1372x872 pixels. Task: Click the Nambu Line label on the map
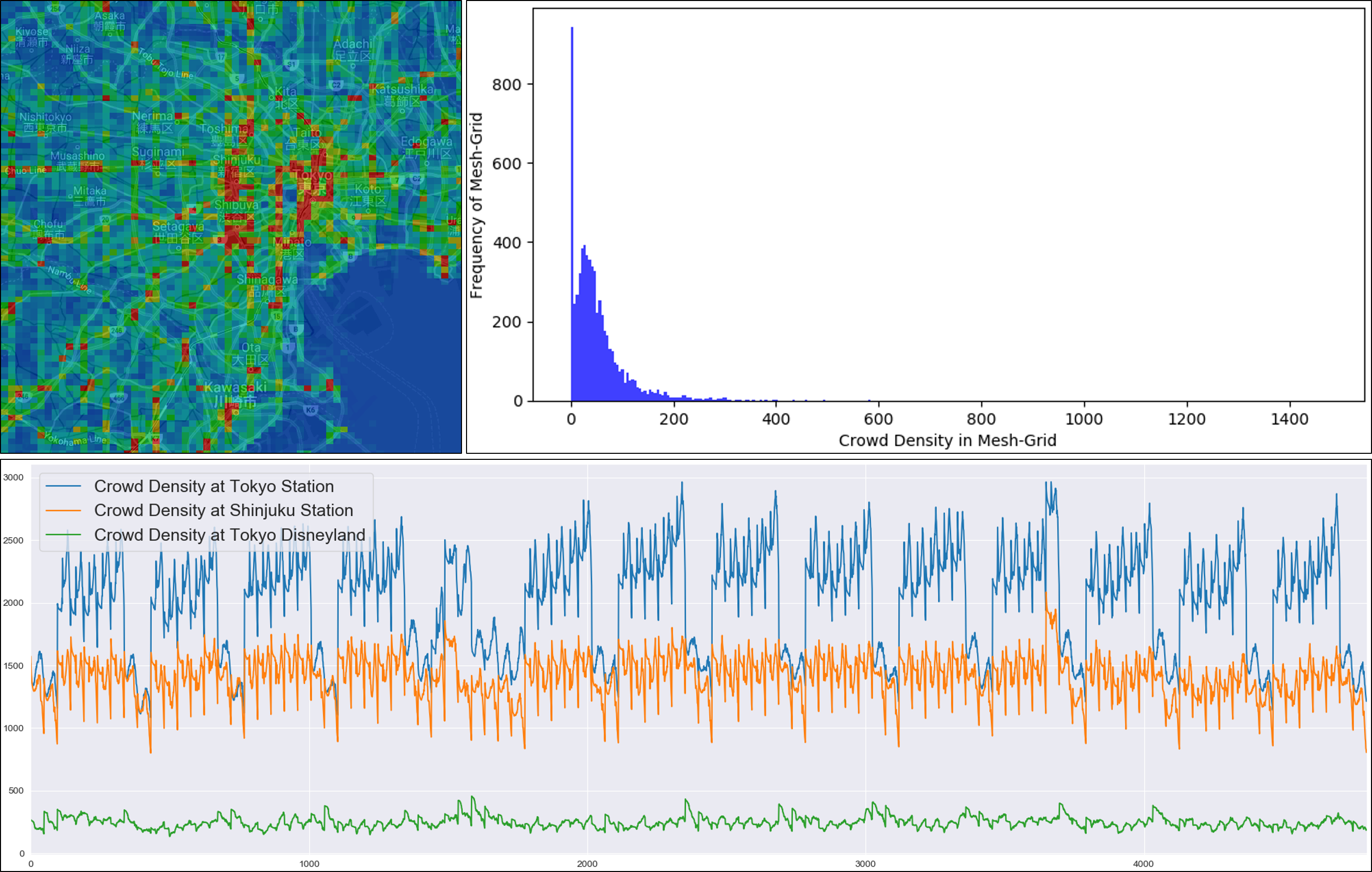69,279
